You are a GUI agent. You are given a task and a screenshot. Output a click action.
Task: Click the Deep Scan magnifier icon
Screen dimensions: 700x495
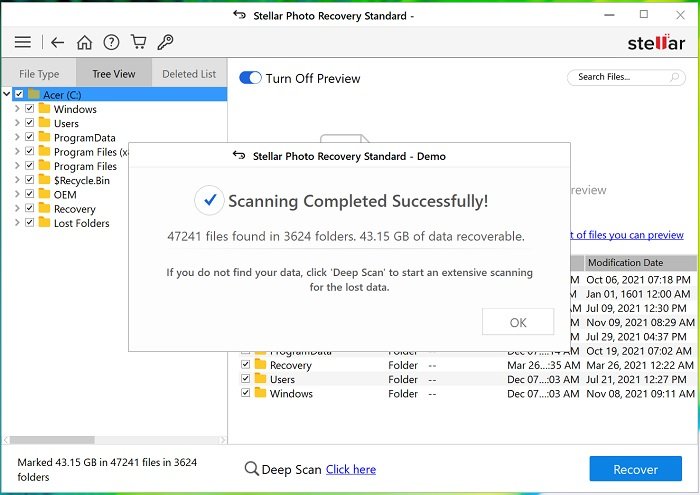click(x=251, y=470)
